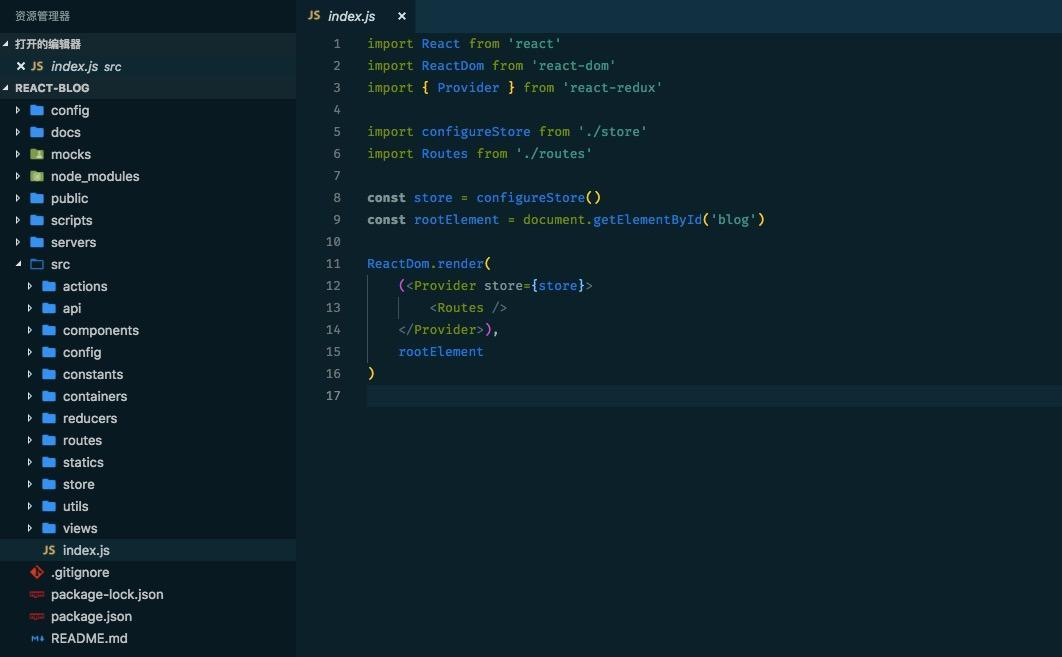Viewport: 1062px width, 657px height.
Task: Click the scripts folder icon
Action: coord(37,220)
